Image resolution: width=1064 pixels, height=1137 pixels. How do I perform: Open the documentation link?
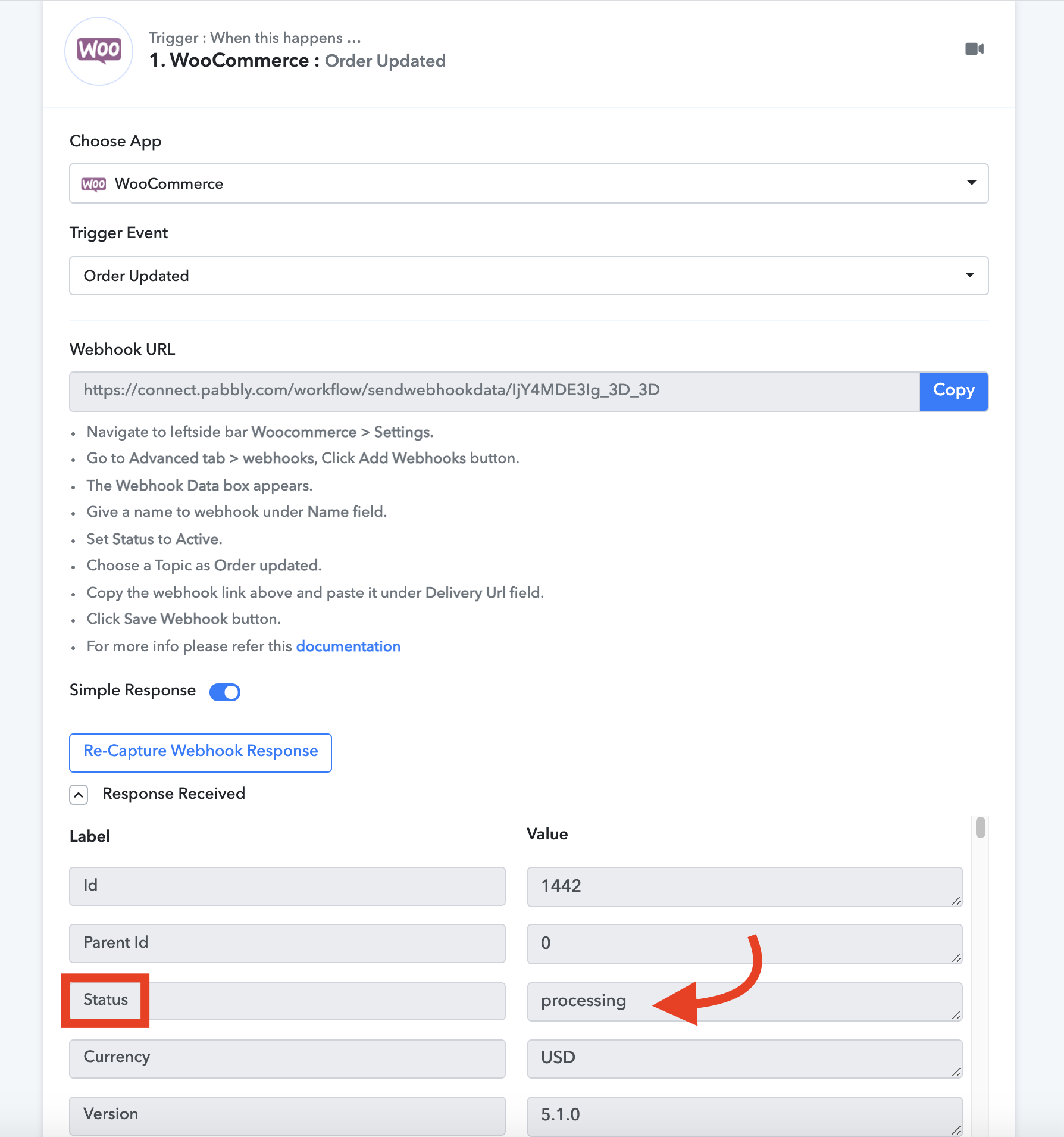click(348, 646)
